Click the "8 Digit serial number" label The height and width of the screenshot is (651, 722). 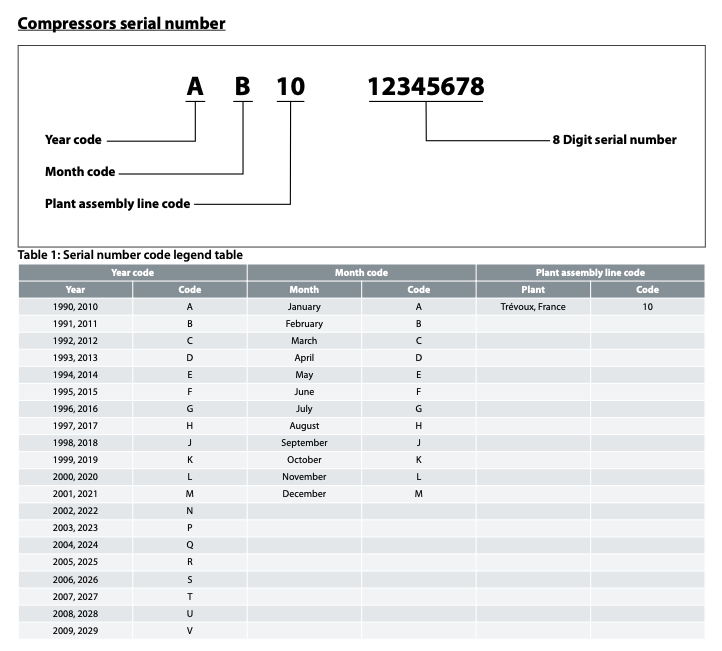(x=614, y=140)
